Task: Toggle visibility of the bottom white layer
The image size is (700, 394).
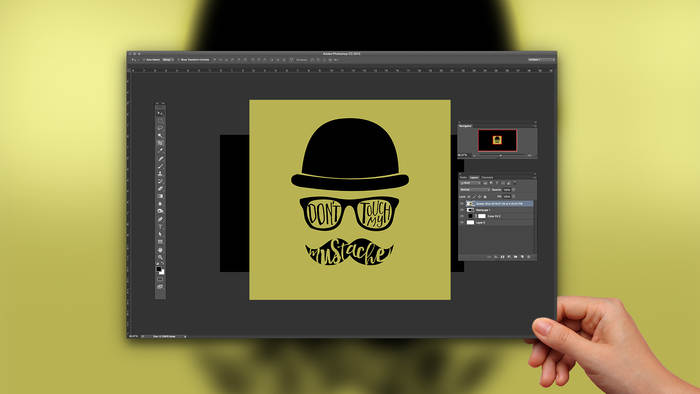Action: pyautogui.click(x=462, y=222)
